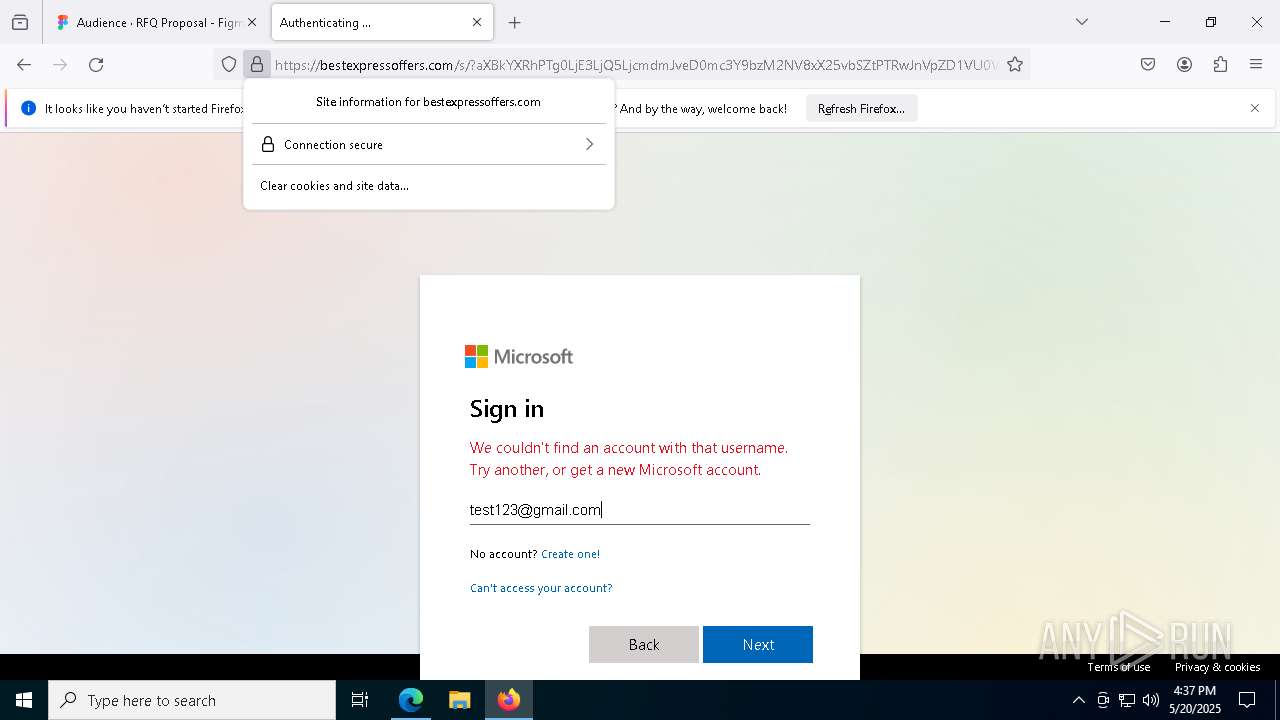
Task: Click the Next button
Action: (x=758, y=645)
